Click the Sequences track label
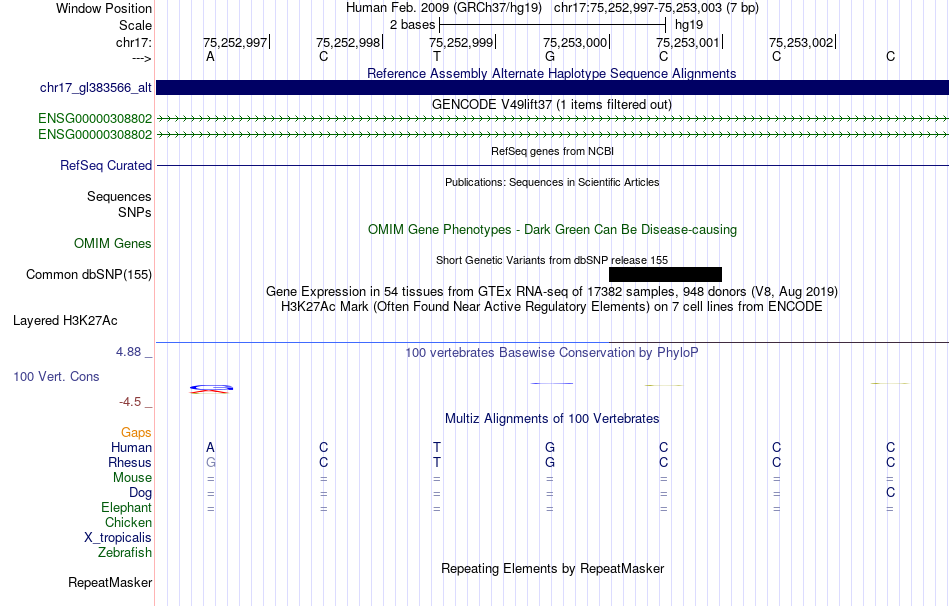 pos(119,196)
